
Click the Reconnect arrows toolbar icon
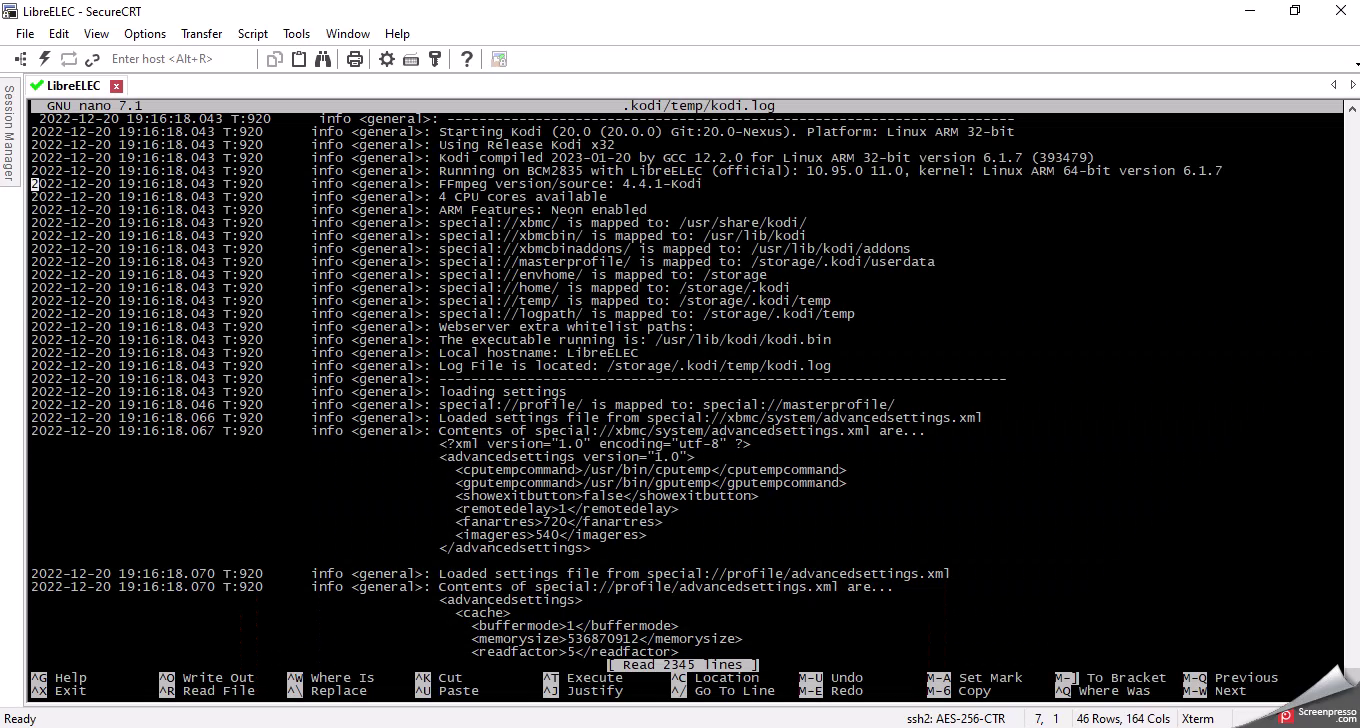(68, 59)
